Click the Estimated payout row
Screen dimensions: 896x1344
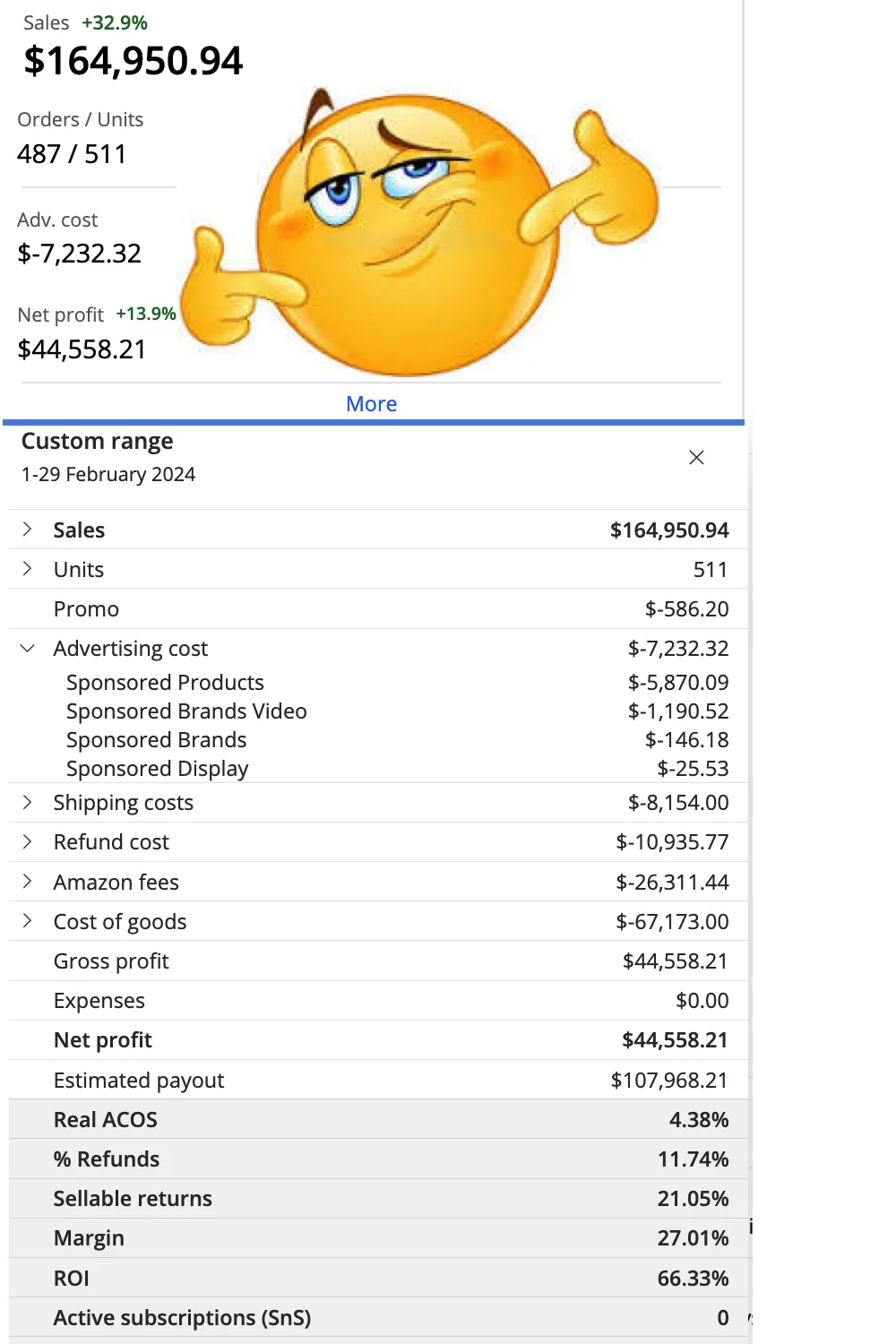pos(139,1081)
